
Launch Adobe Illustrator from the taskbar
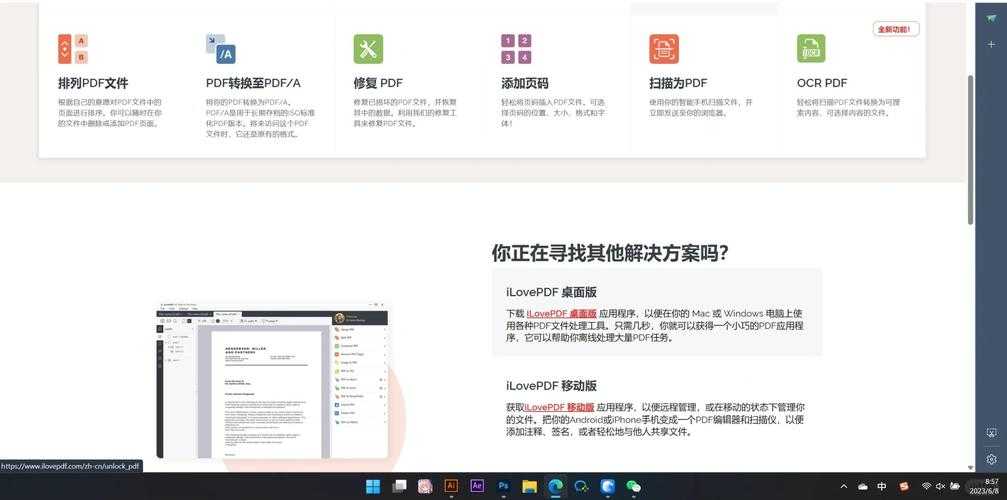(x=451, y=486)
